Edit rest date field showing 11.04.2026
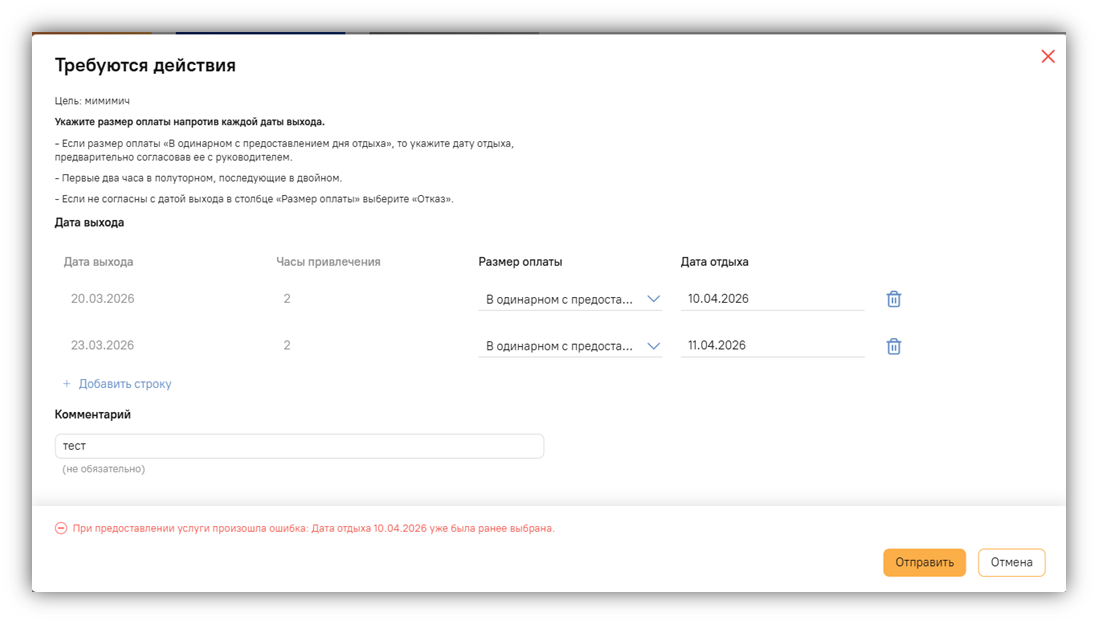Viewport: 1098px width, 624px height. (x=771, y=346)
